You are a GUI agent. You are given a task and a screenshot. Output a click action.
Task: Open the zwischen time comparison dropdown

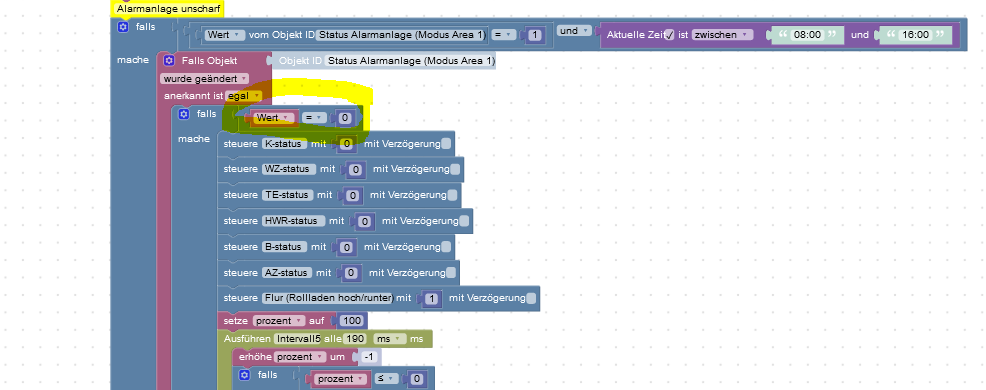tap(723, 35)
